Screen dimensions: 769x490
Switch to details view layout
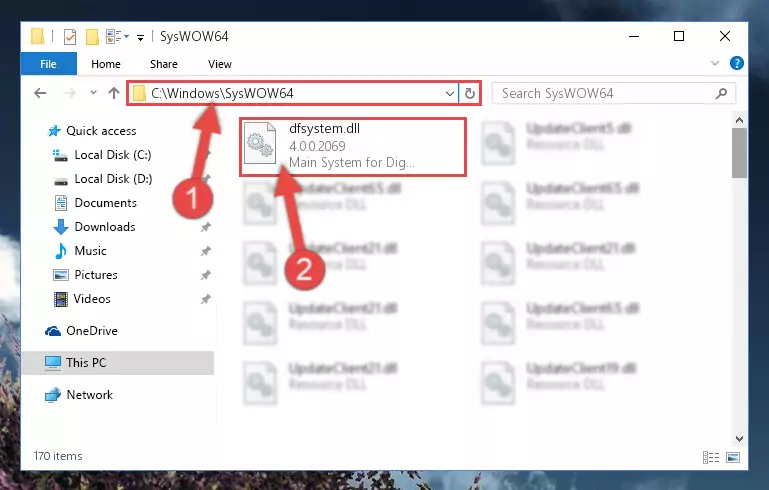click(711, 457)
